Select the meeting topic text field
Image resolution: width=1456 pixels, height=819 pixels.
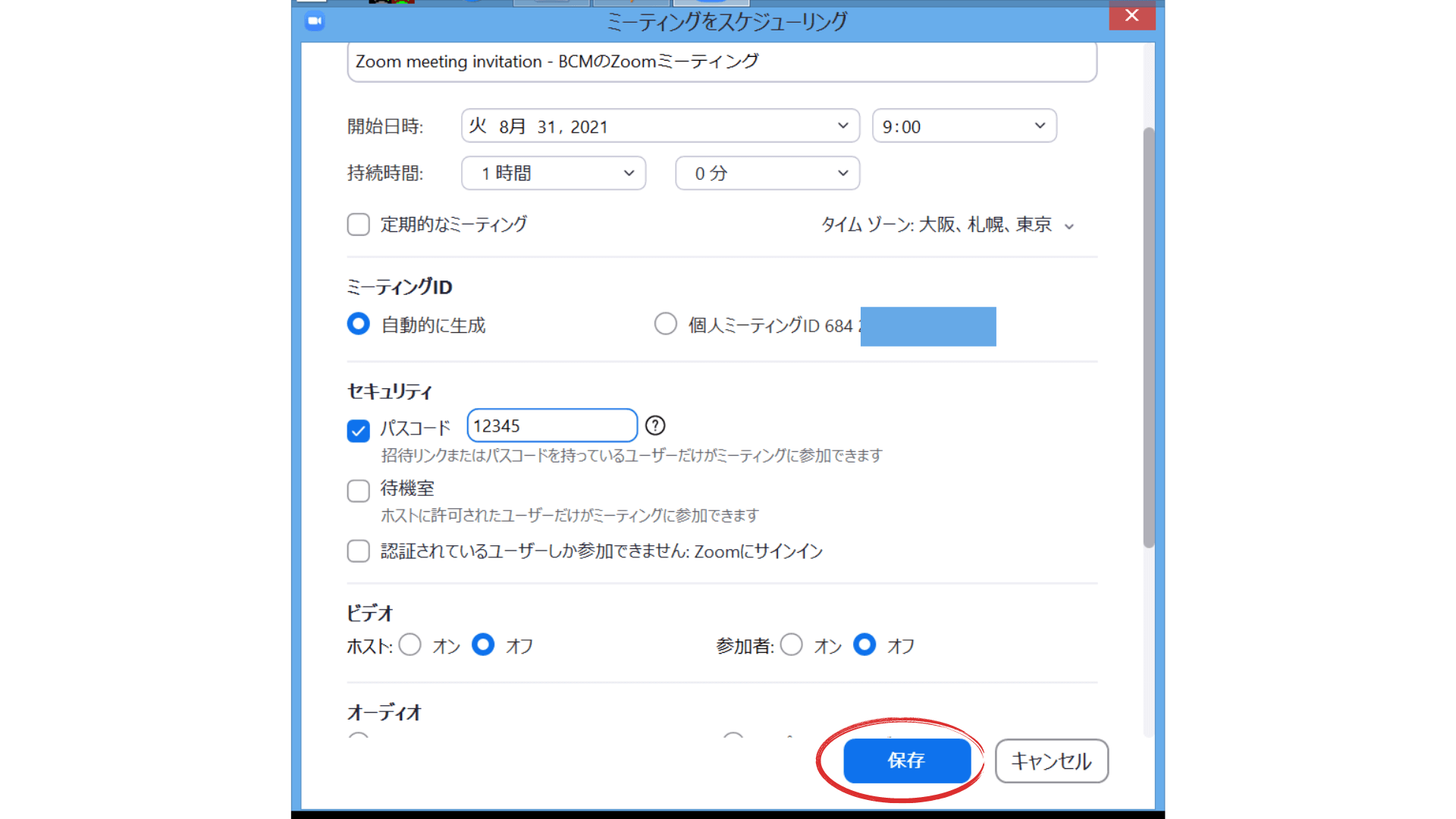point(720,61)
